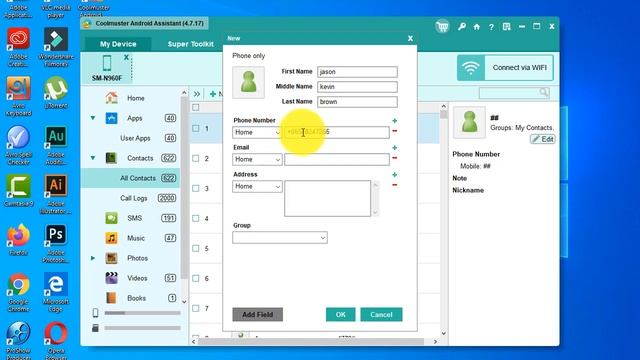Click the SD card storage usage bar
This screenshot has height=360, width=640.
142,328
